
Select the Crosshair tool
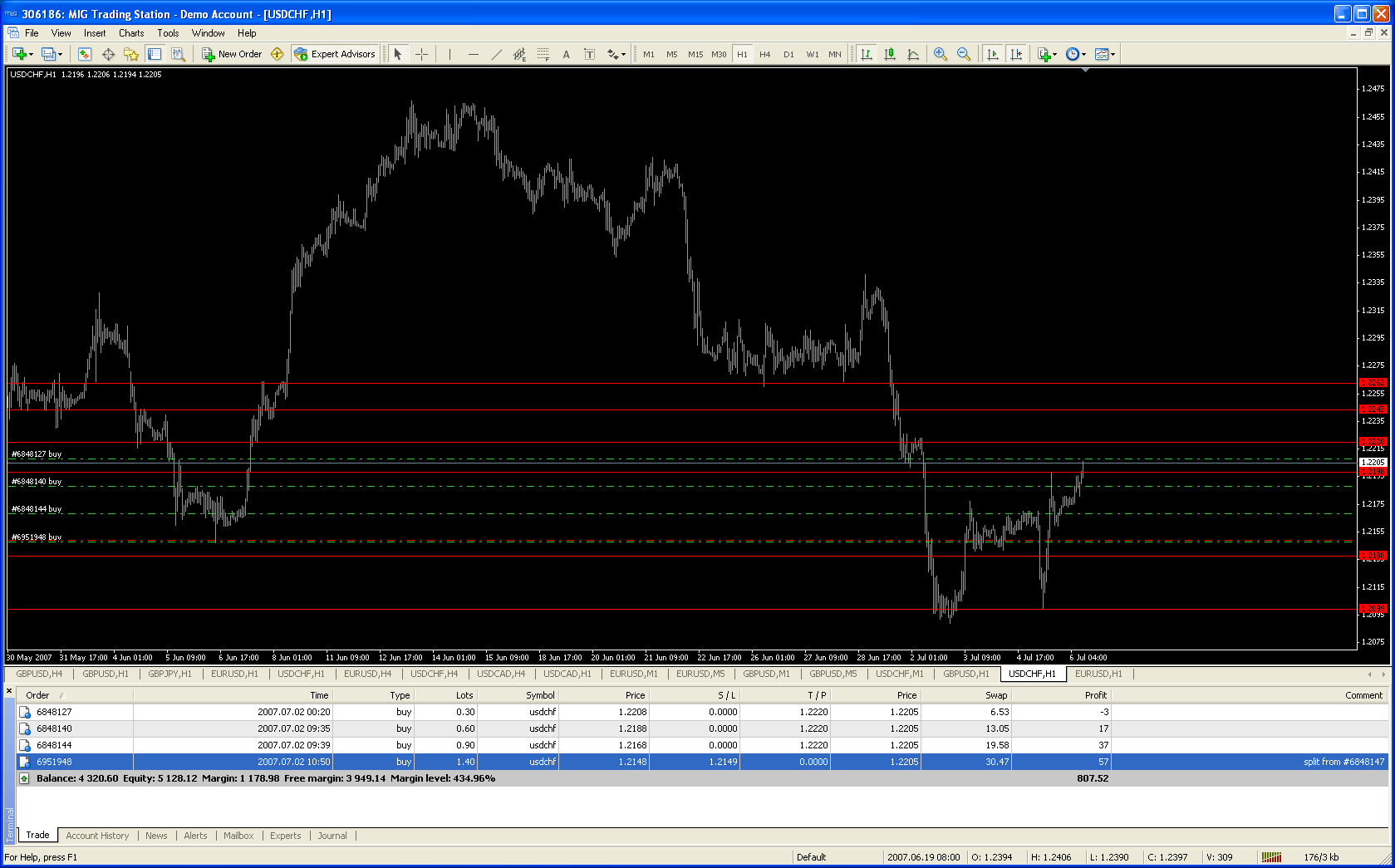(421, 54)
